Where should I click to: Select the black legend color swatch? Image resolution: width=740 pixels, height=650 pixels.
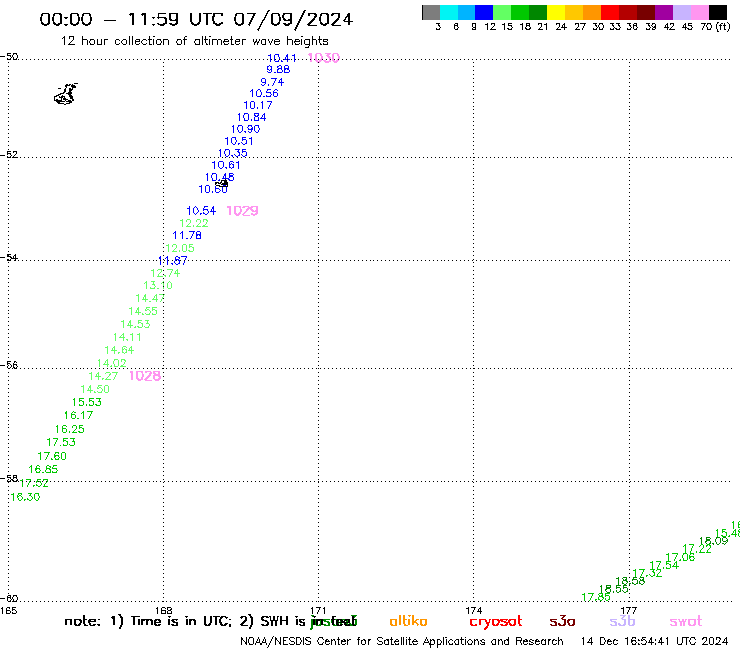click(x=718, y=12)
